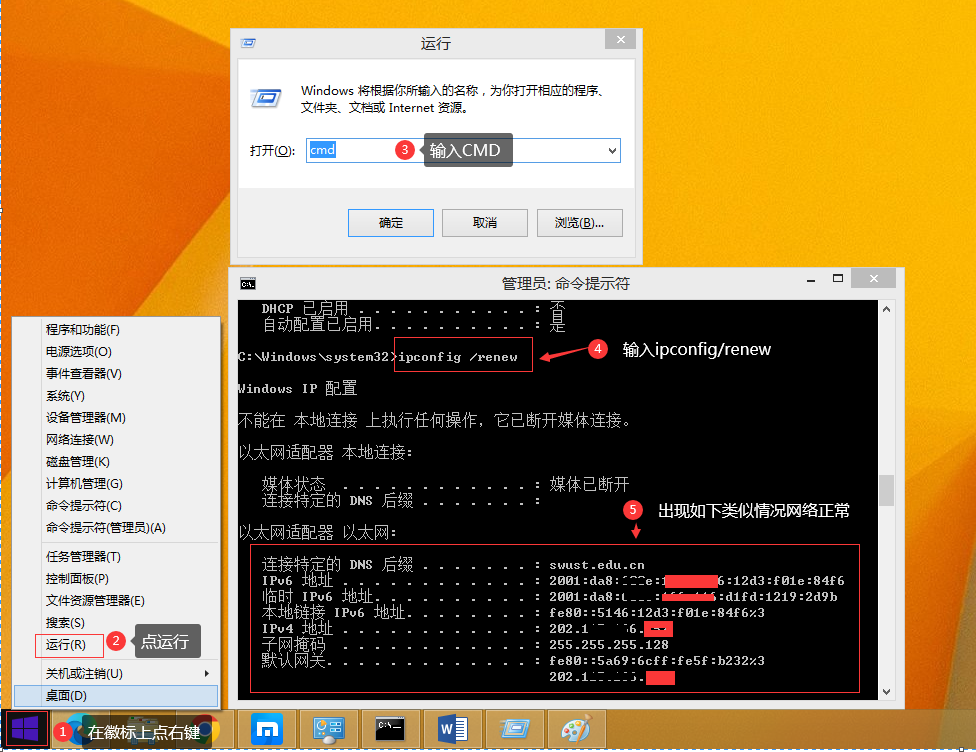Switch to Command Prompt taskbar icon
This screenshot has width=976, height=752.
point(390,729)
